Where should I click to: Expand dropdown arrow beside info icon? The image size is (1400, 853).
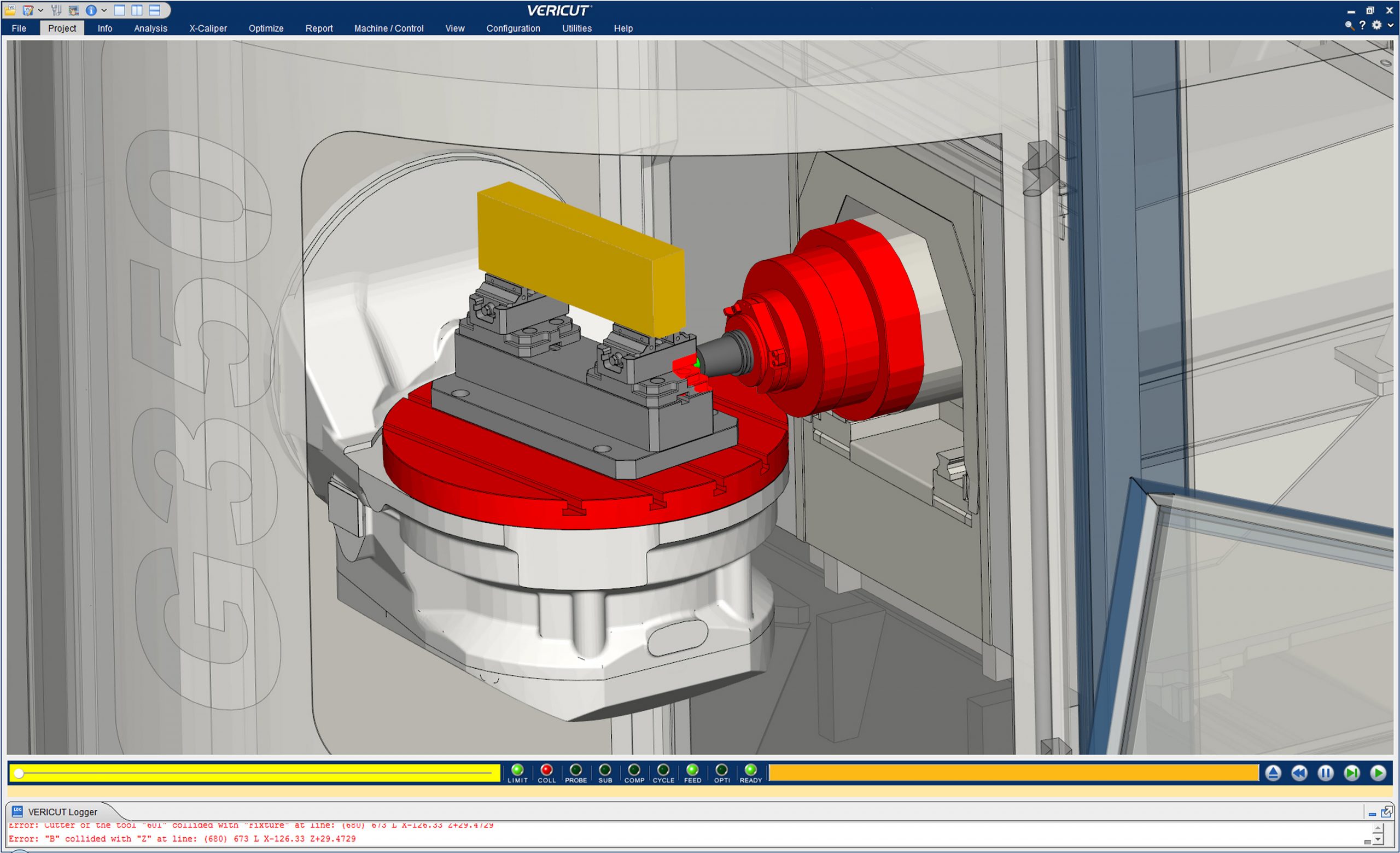coord(104,10)
